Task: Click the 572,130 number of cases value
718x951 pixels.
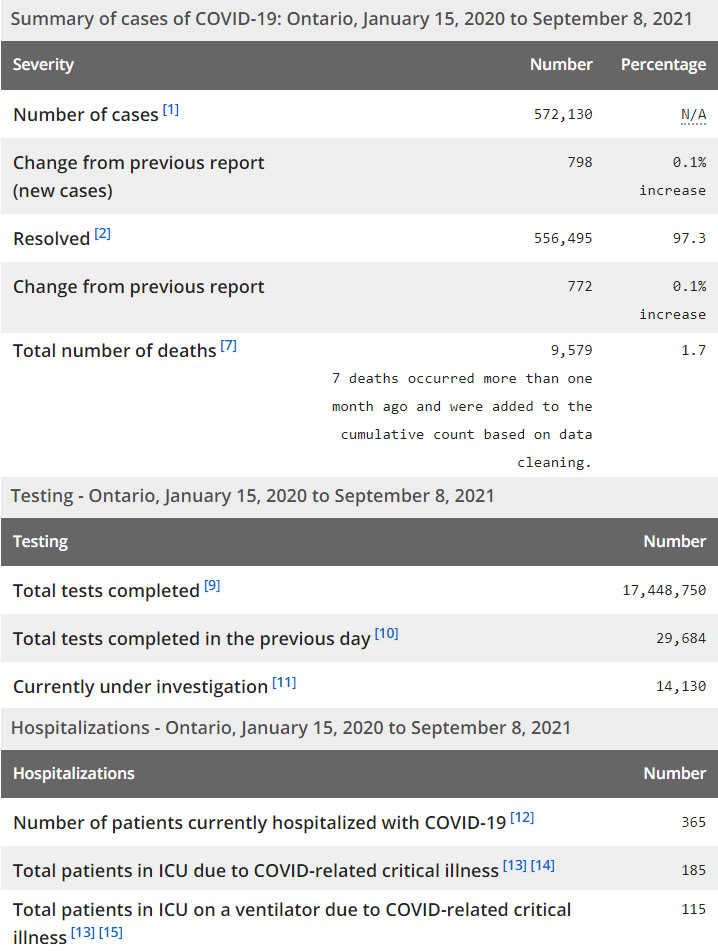Action: click(x=563, y=114)
